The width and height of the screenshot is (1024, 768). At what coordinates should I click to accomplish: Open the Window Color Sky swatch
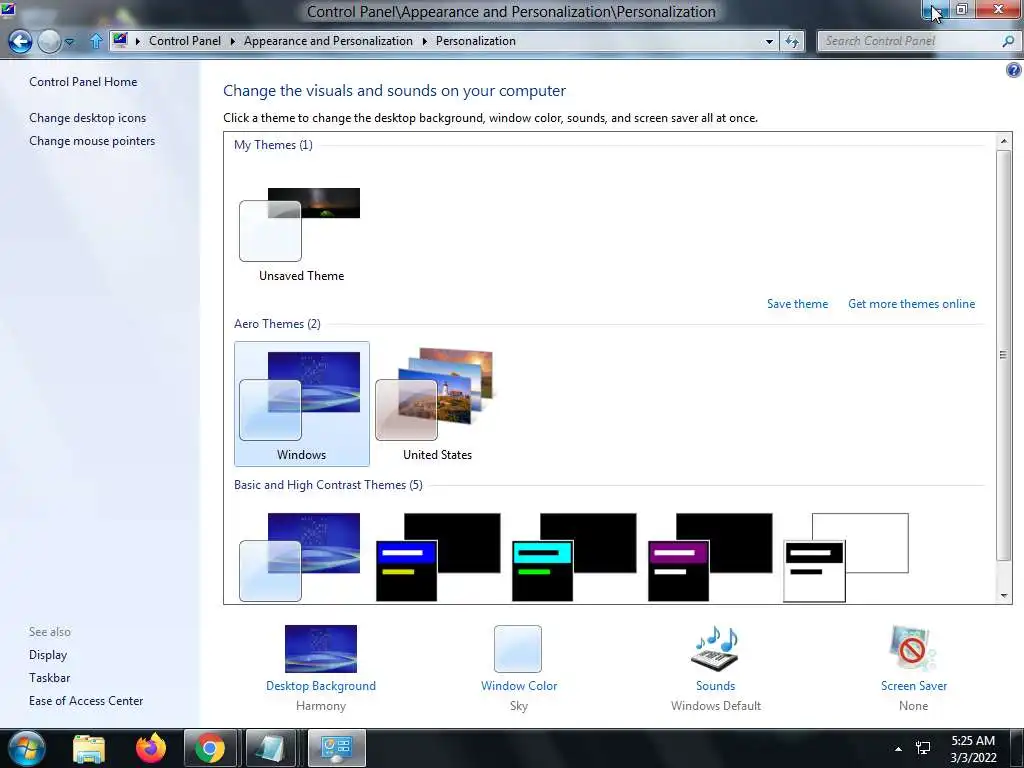[518, 648]
